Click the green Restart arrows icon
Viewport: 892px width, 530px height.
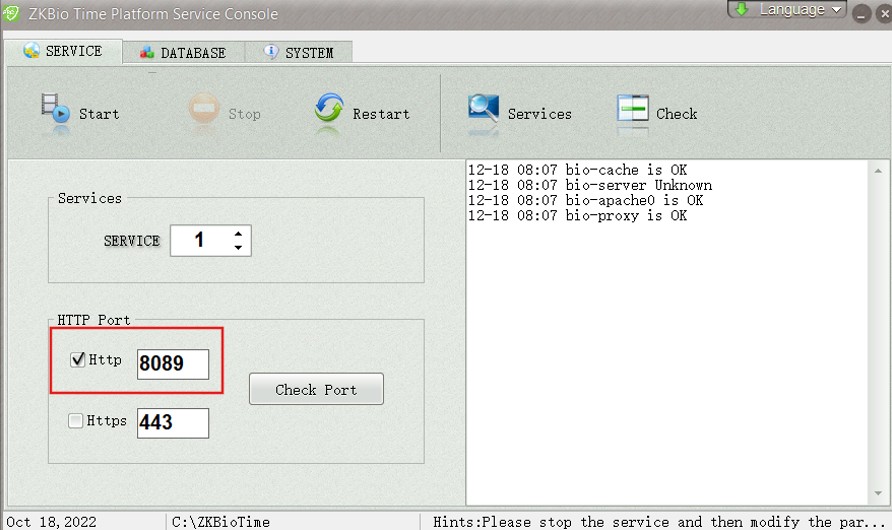[x=329, y=109]
